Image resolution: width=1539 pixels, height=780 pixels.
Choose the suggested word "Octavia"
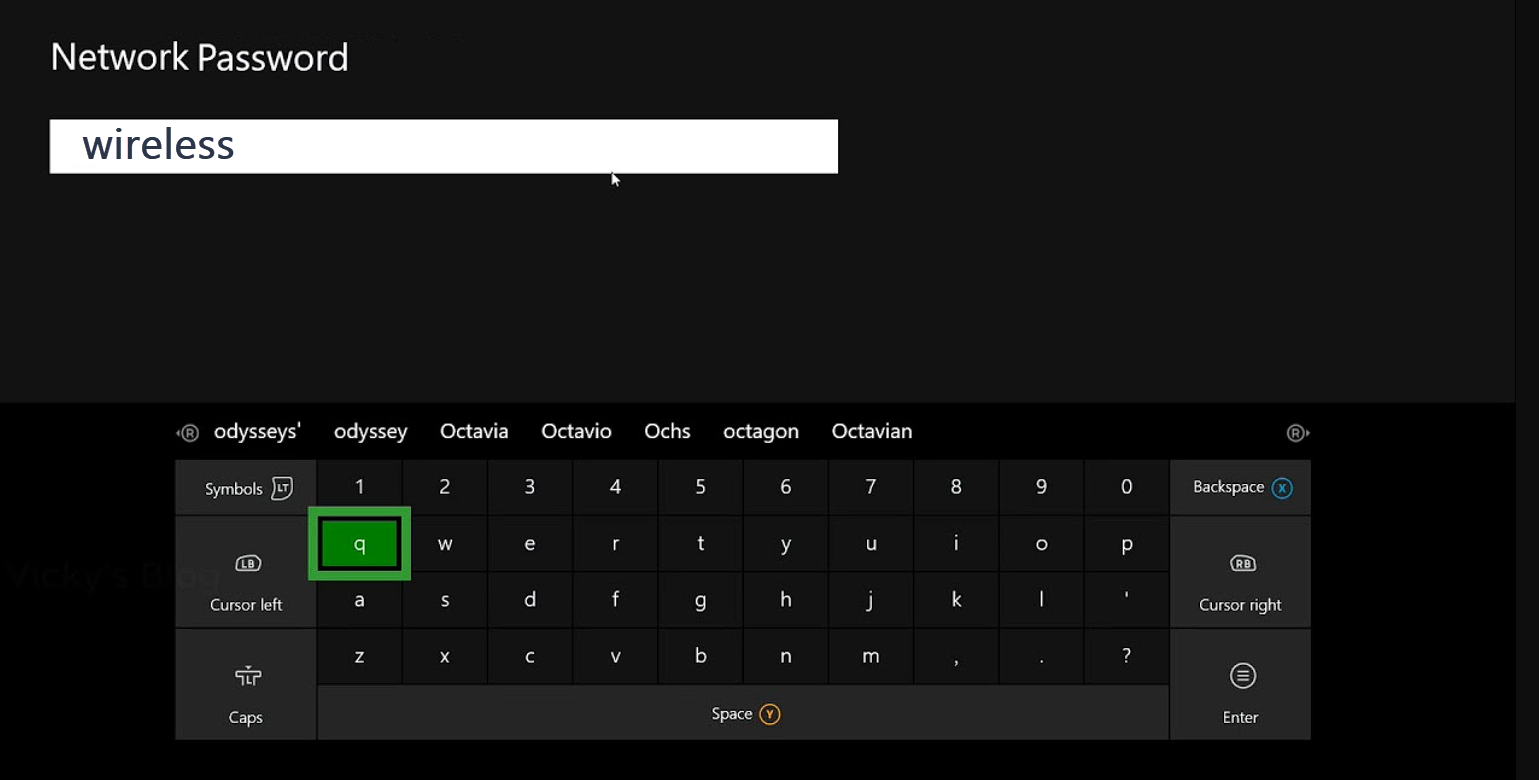pos(474,432)
